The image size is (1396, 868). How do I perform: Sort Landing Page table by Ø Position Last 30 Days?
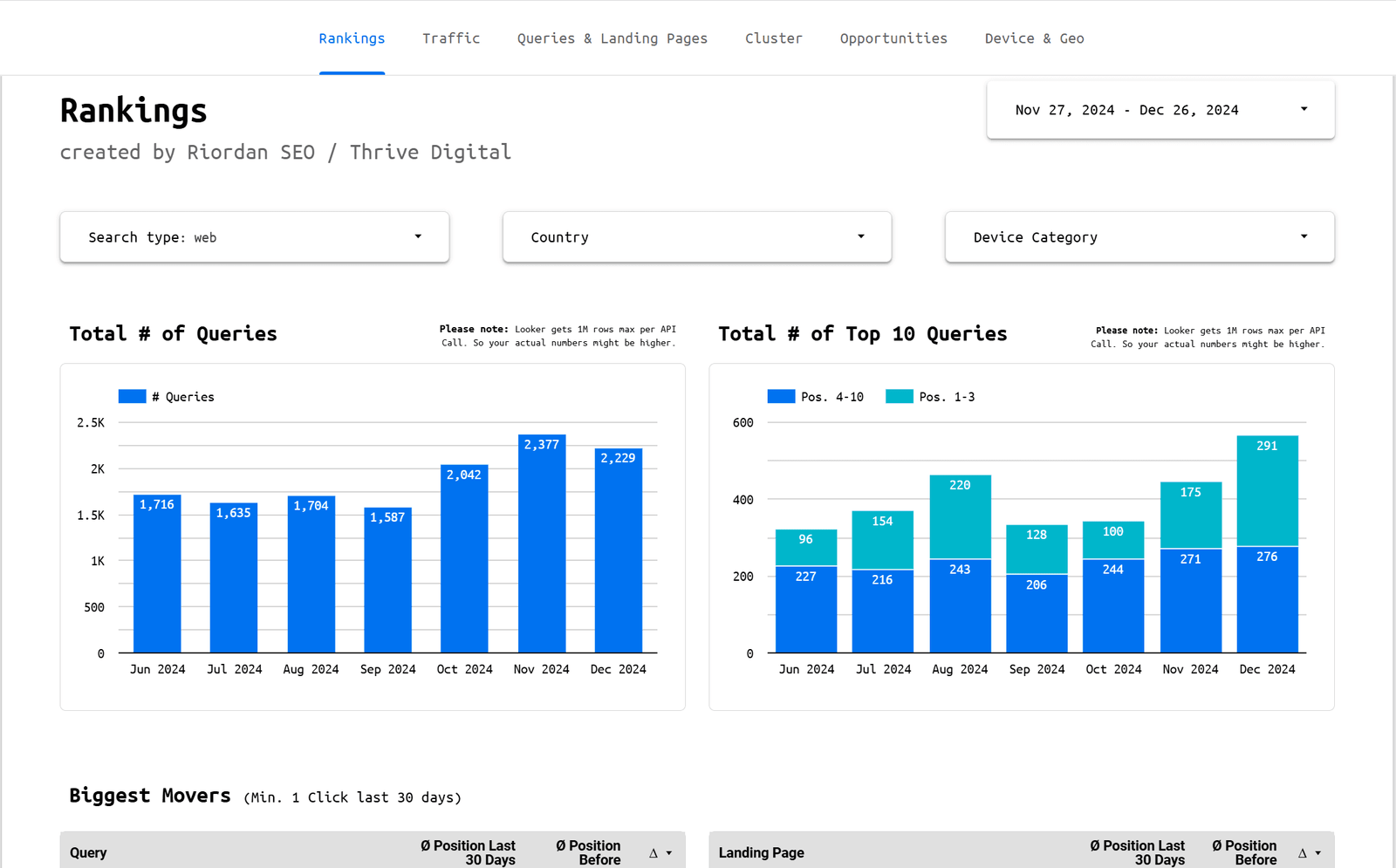[x=1138, y=853]
